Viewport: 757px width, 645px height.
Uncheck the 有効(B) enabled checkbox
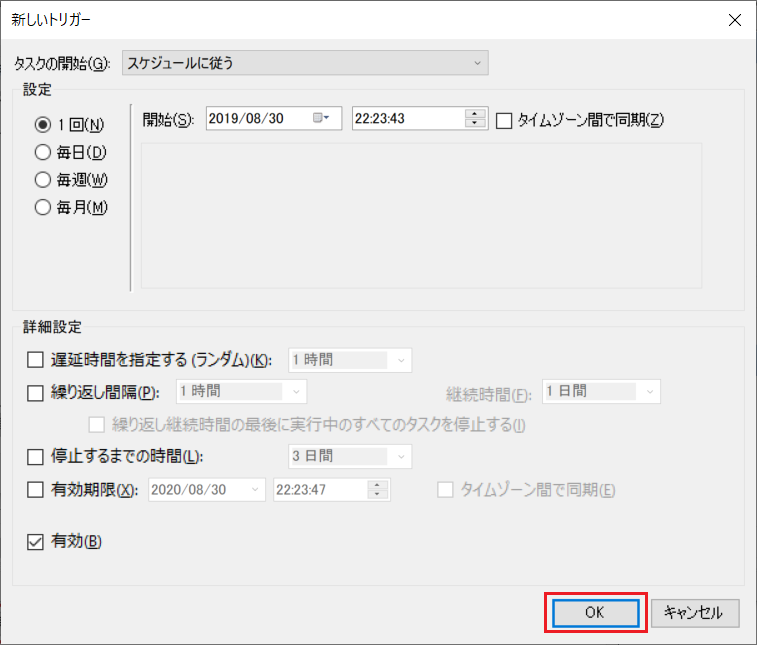(35, 542)
